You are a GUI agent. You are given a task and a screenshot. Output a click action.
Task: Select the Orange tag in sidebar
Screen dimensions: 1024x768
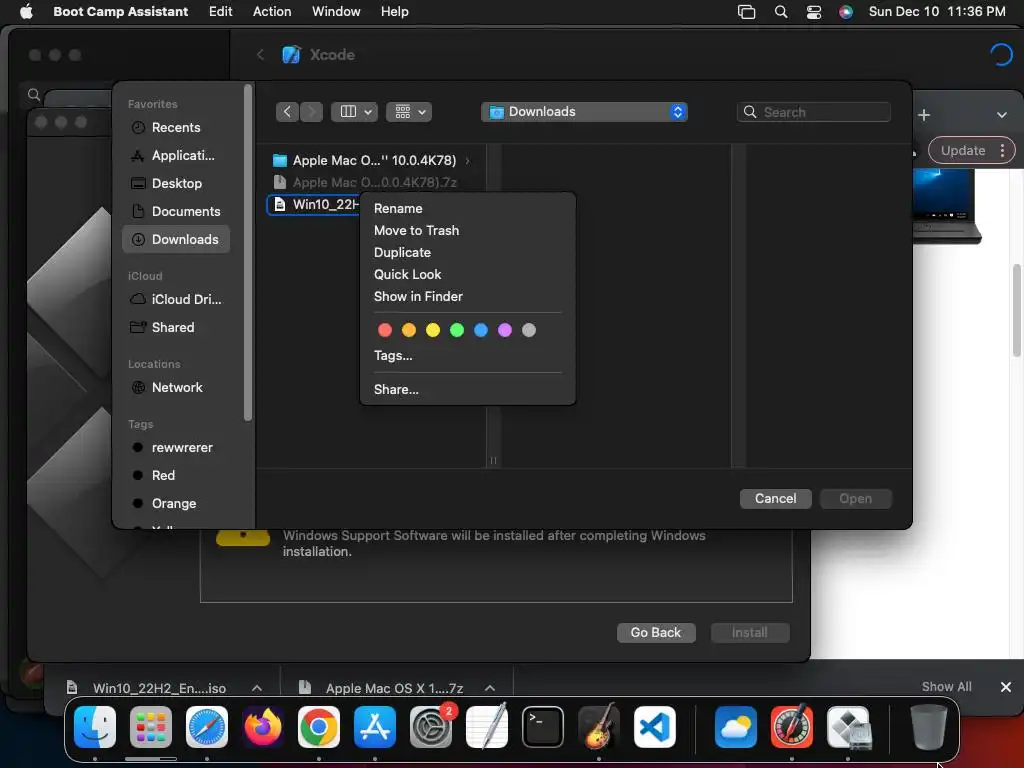176,504
